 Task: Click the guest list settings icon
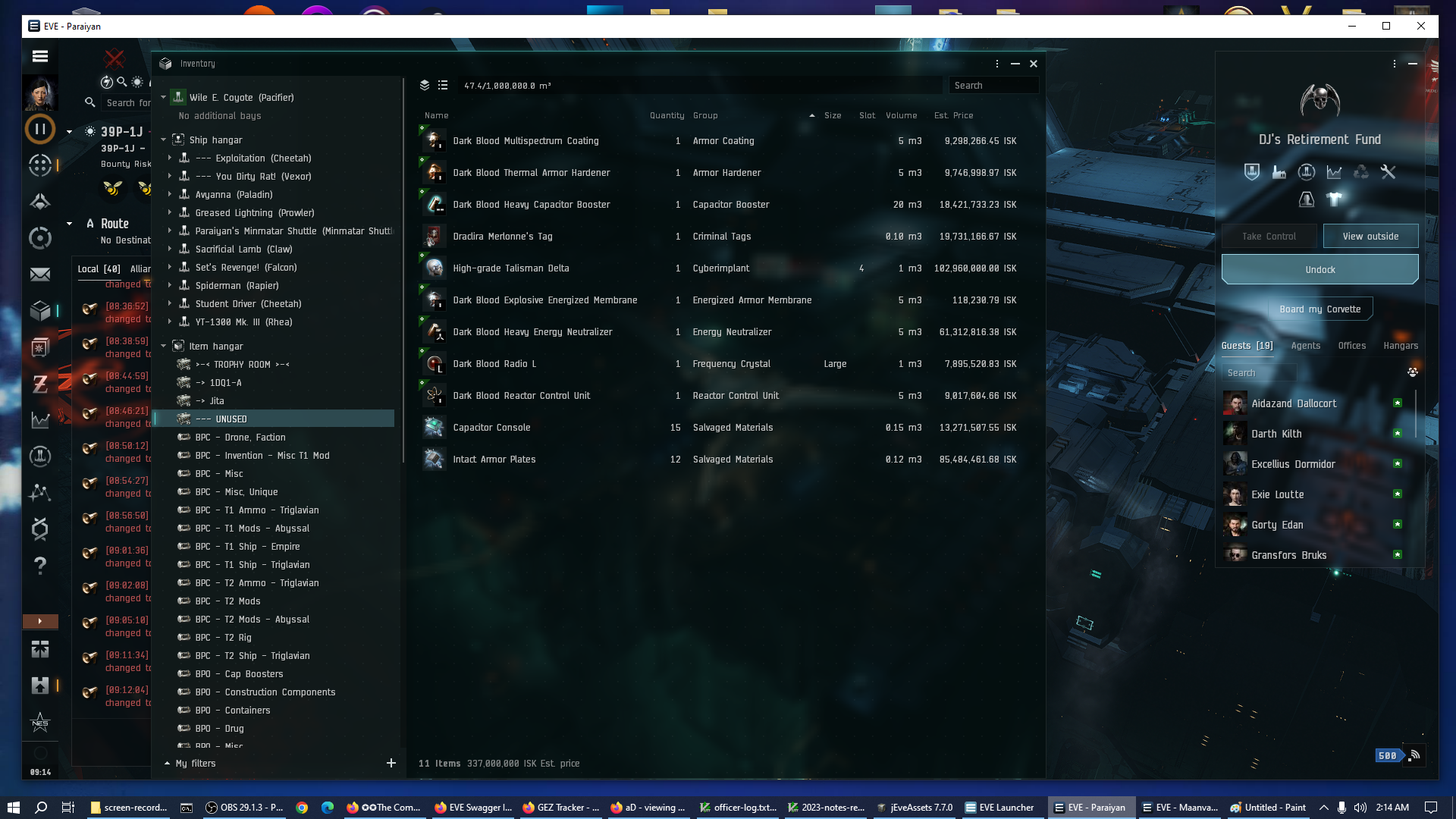pyautogui.click(x=1413, y=372)
